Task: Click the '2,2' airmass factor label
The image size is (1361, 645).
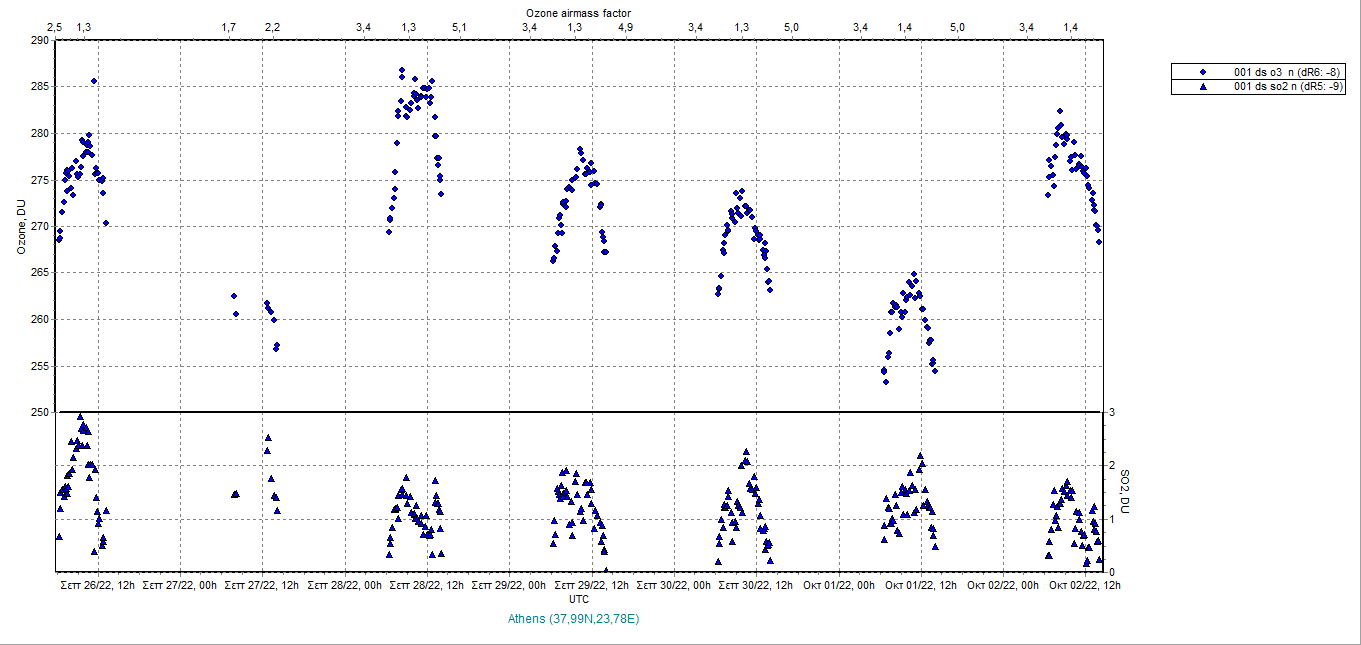Action: coord(272,27)
